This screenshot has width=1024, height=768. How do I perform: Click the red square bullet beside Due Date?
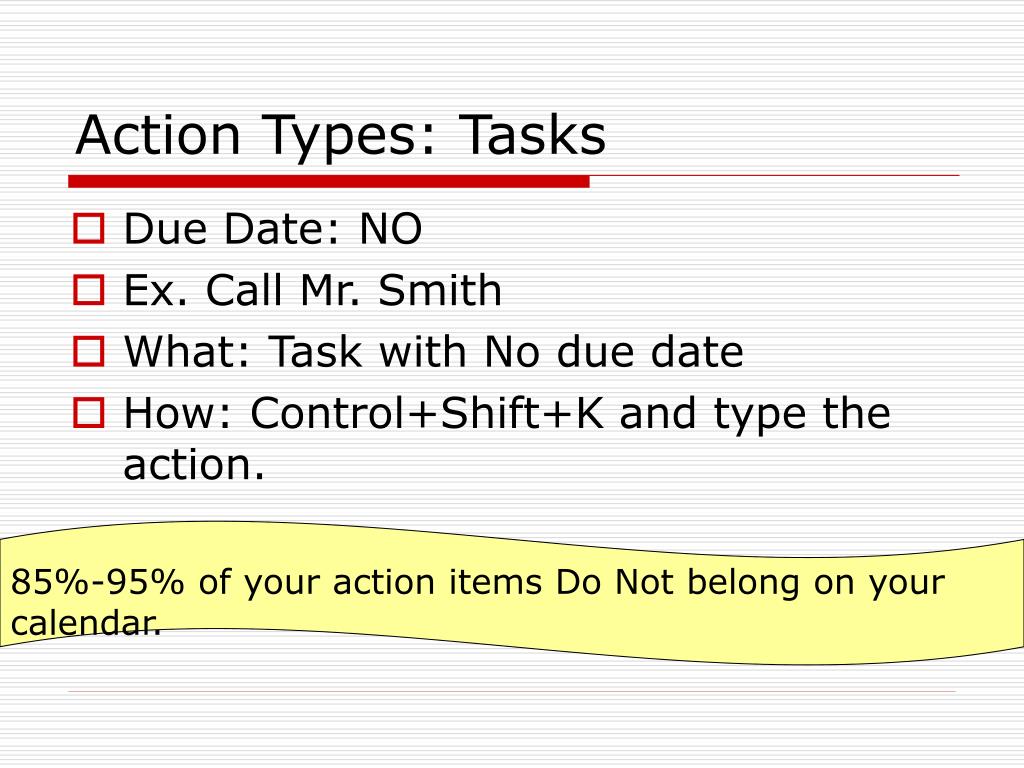point(89,229)
